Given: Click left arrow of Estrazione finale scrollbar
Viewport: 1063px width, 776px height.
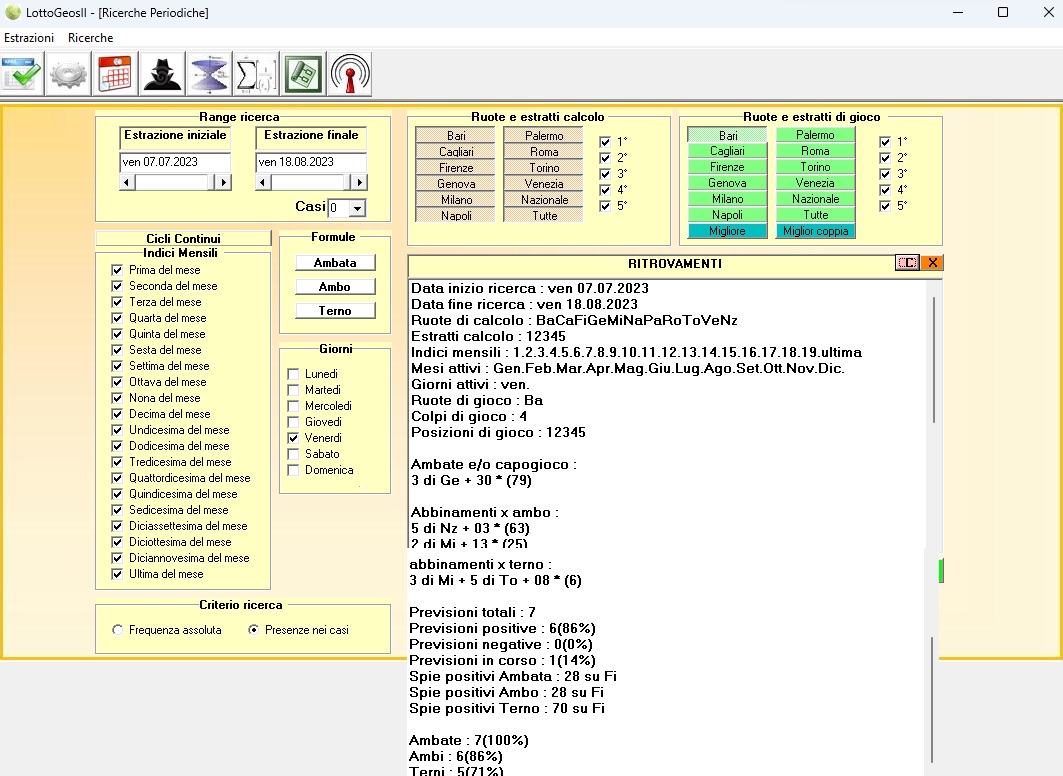Looking at the screenshot, I should 263,182.
